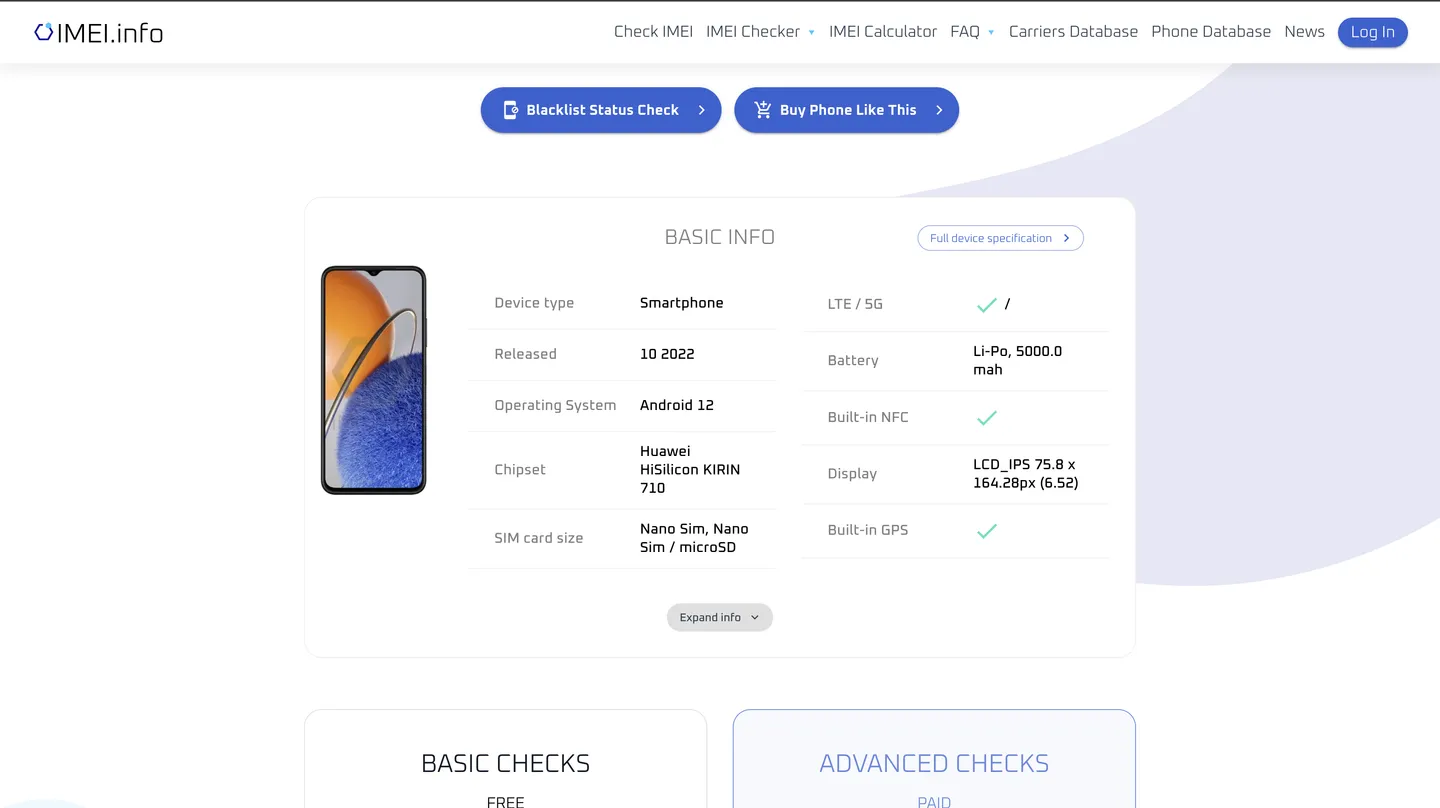Image resolution: width=1440 pixels, height=808 pixels.
Task: Click the 'Built-in NFC' label
Action: pos(868,417)
